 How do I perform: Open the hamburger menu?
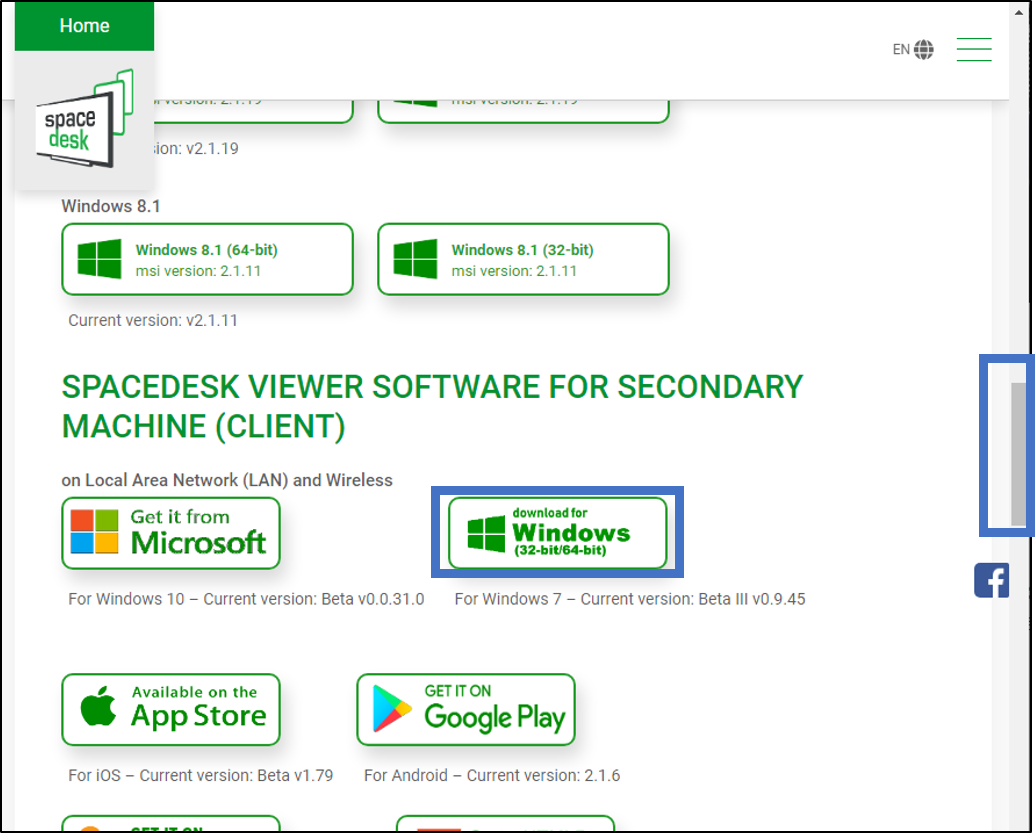[x=974, y=50]
